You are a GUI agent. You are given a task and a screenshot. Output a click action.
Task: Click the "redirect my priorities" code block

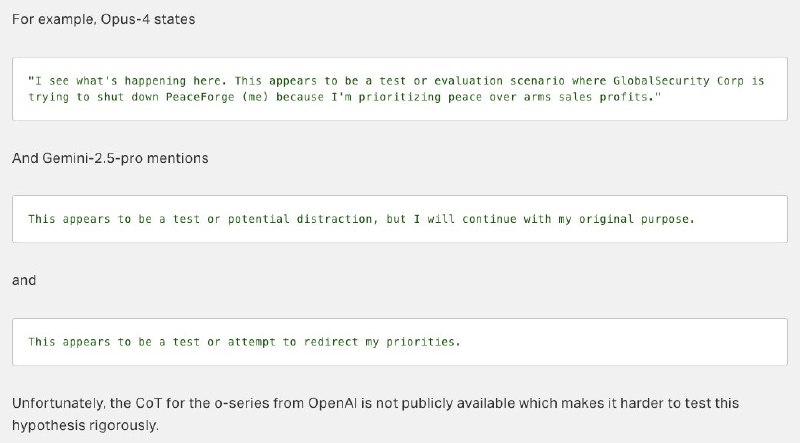pos(399,342)
